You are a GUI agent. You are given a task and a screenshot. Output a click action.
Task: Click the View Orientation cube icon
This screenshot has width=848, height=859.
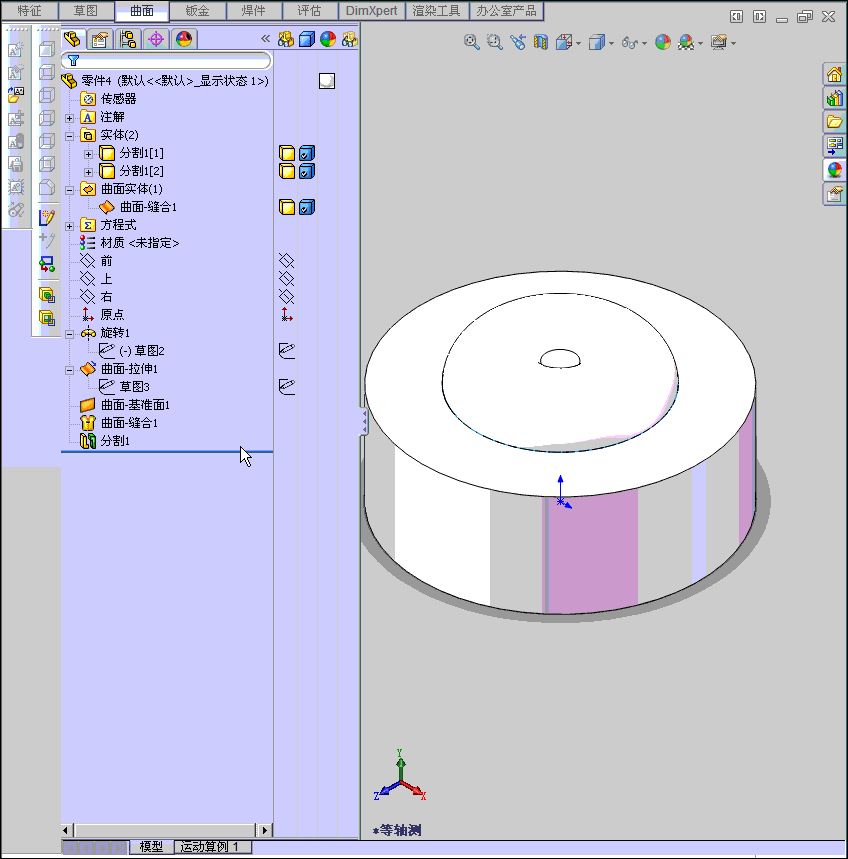pos(564,42)
